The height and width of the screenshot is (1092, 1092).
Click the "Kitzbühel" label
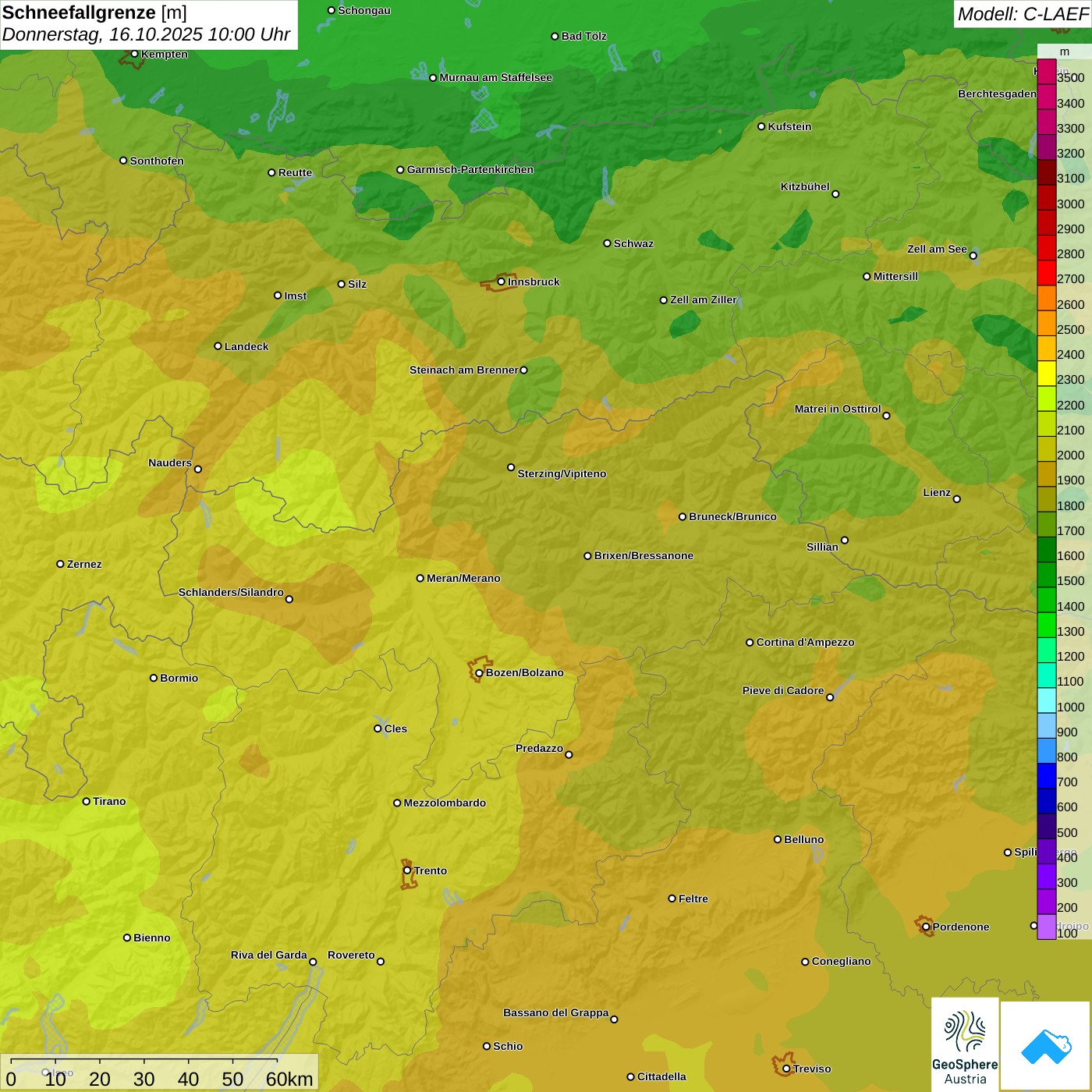805,186
